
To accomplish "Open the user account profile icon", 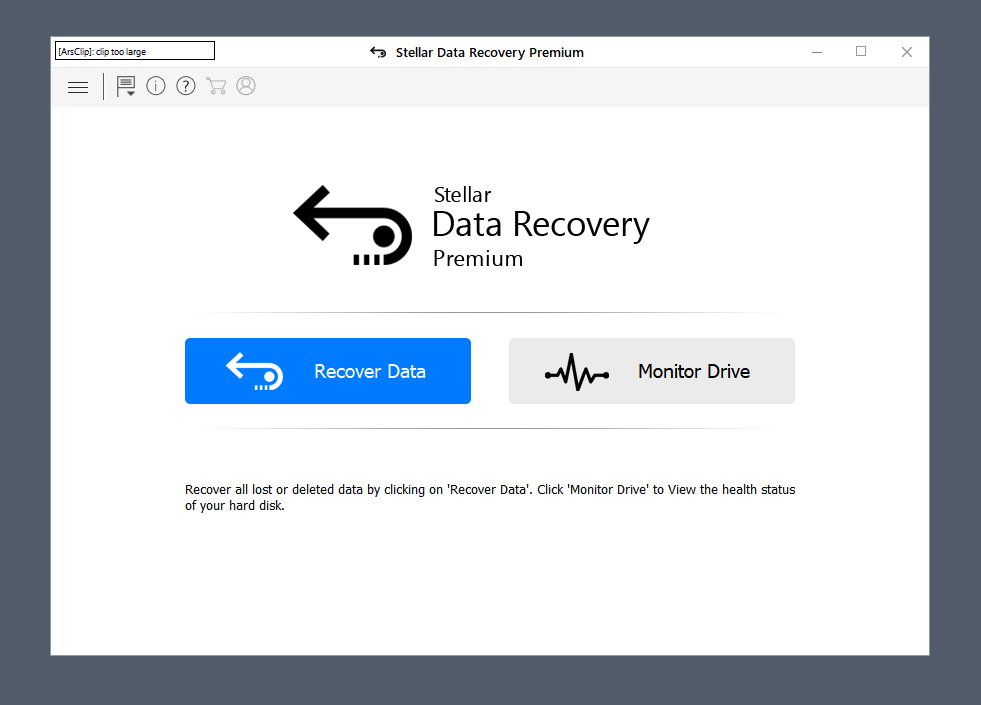I will click(x=246, y=86).
